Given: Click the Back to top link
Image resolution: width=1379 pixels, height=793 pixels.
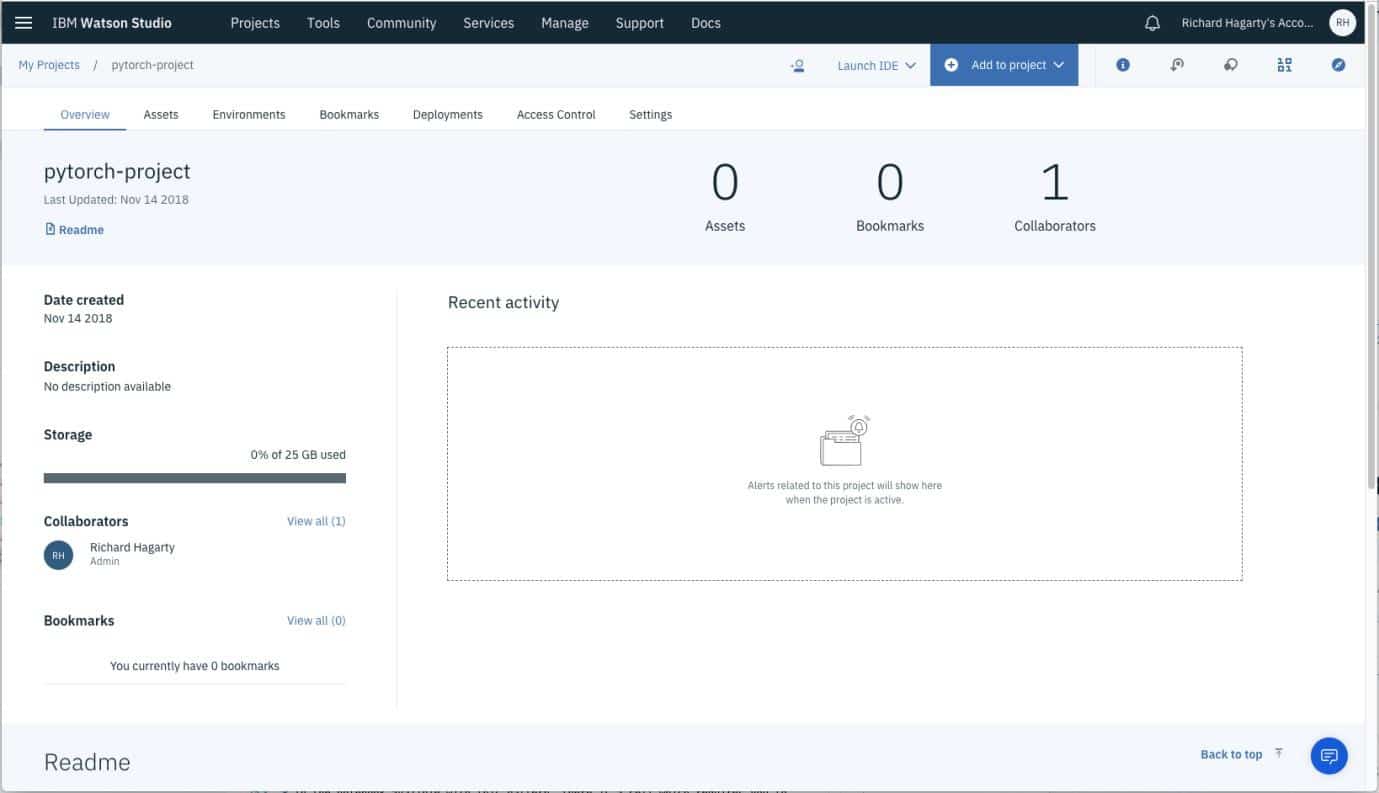Looking at the screenshot, I should coord(1232,755).
